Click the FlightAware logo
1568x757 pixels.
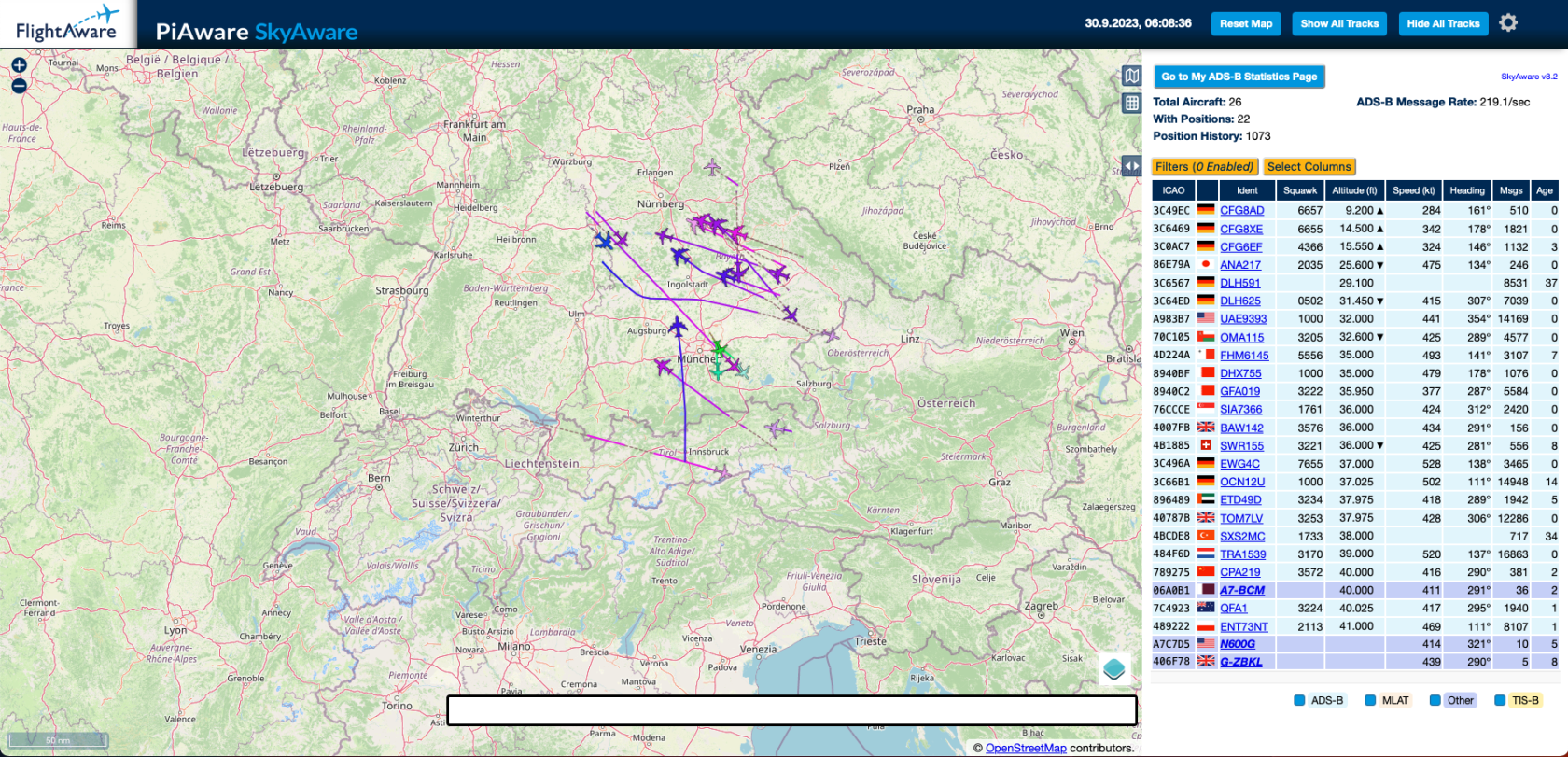67,24
